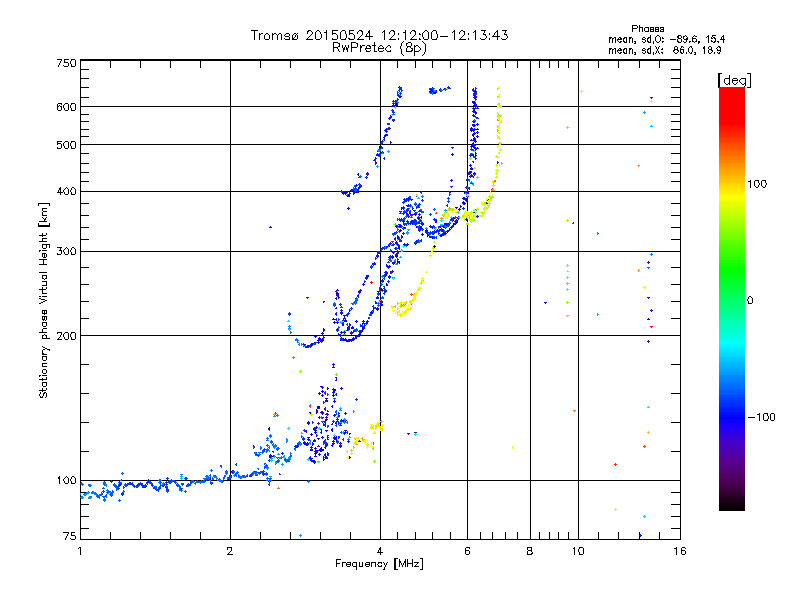Viewport: 800px width, 600px height.
Task: Click the y-axis tick label '500'
Action: [x=67, y=145]
